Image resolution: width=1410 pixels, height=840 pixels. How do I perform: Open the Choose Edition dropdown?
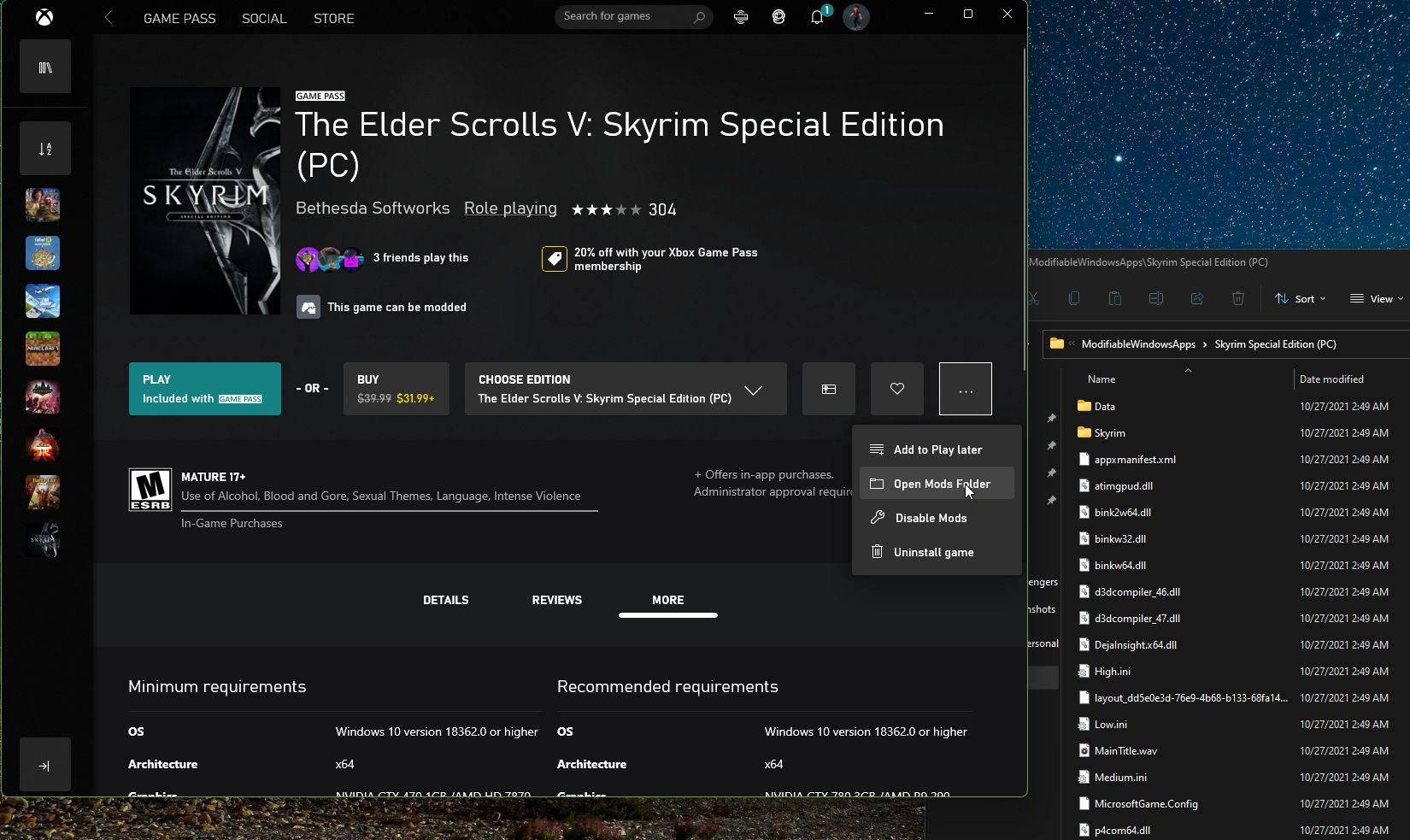[625, 389]
